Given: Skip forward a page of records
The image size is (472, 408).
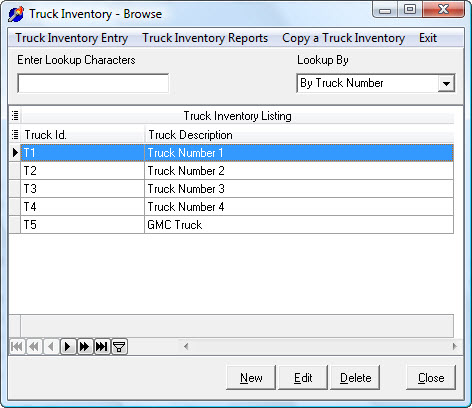Looking at the screenshot, I should (x=85, y=347).
